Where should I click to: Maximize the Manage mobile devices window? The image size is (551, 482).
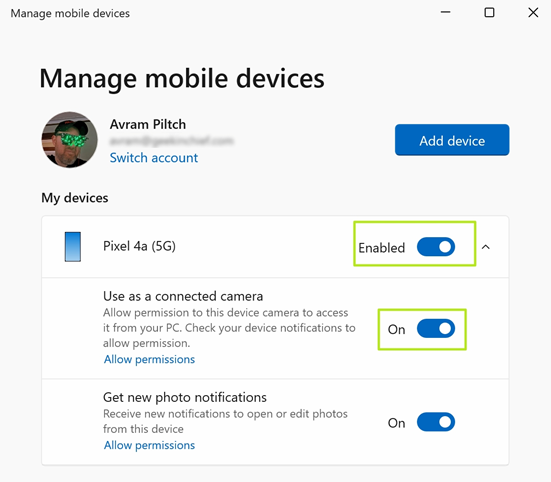click(x=489, y=13)
